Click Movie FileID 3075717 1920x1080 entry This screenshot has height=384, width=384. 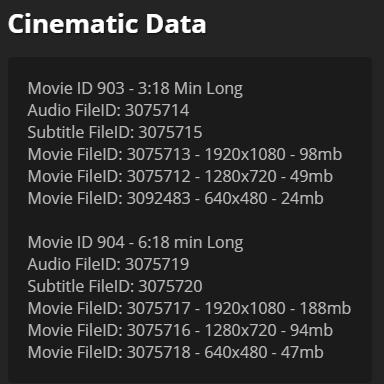[x=189, y=308]
